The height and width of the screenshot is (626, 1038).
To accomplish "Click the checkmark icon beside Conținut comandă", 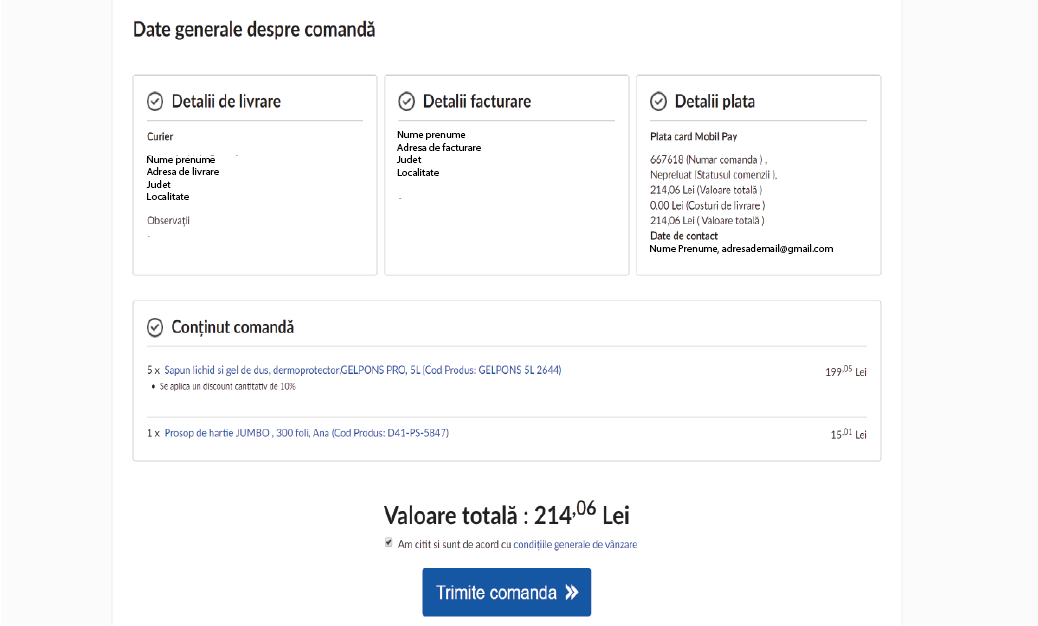I will click(x=155, y=328).
